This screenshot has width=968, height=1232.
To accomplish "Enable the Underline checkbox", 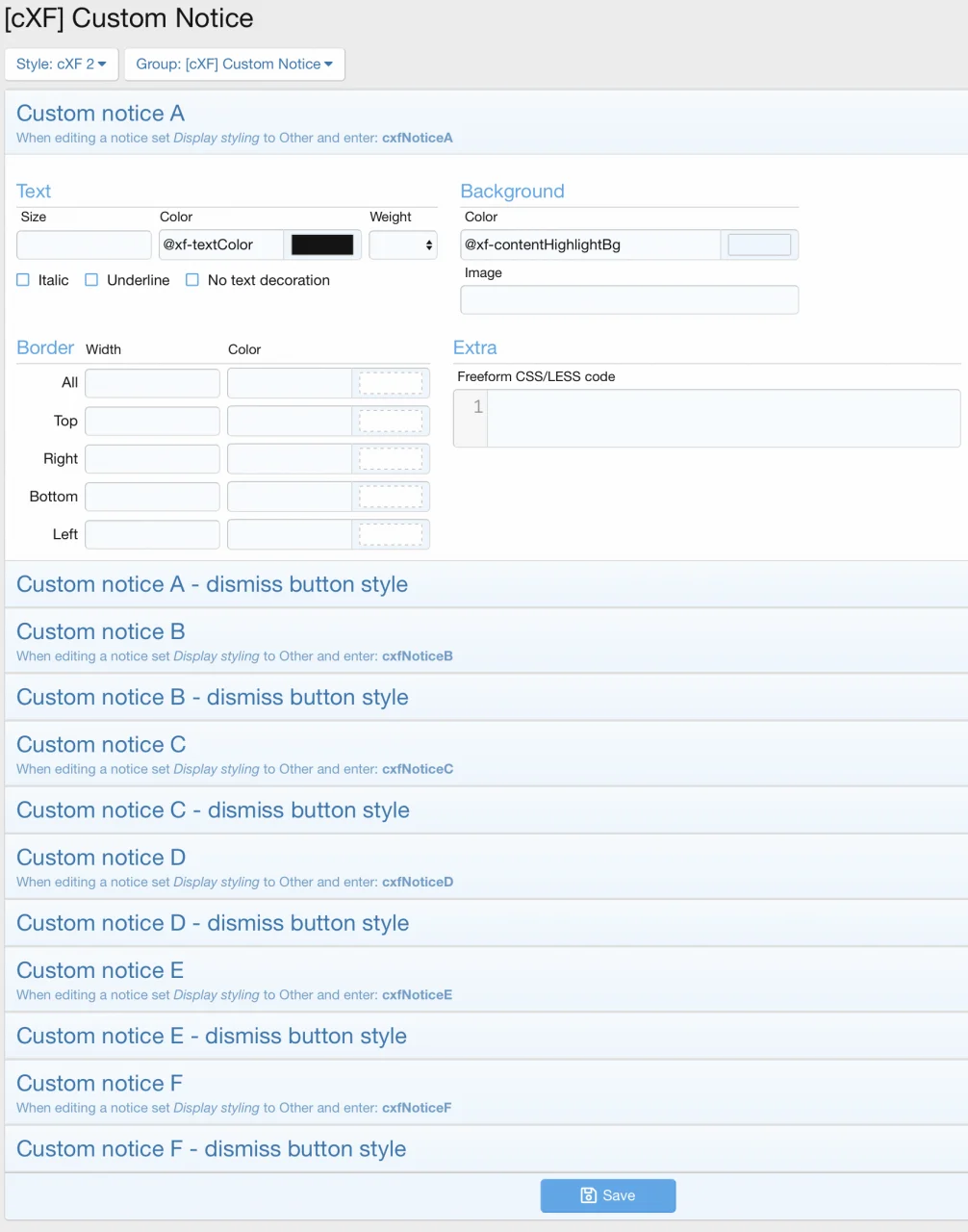I will (x=91, y=279).
